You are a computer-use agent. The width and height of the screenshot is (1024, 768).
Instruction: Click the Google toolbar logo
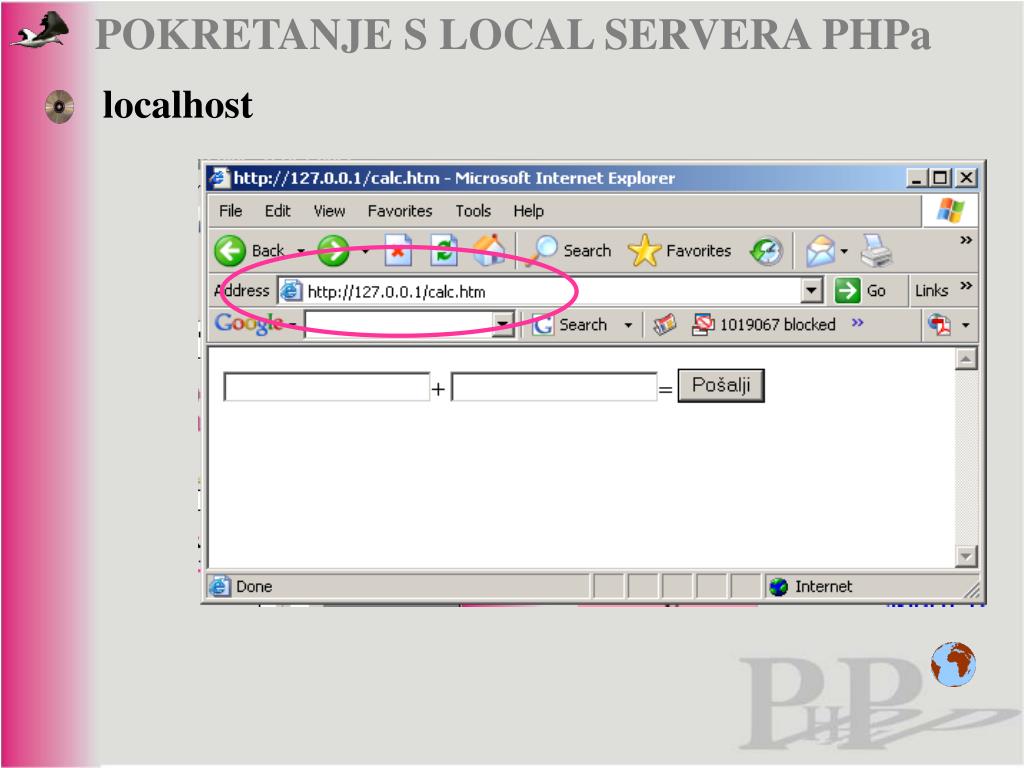248,323
